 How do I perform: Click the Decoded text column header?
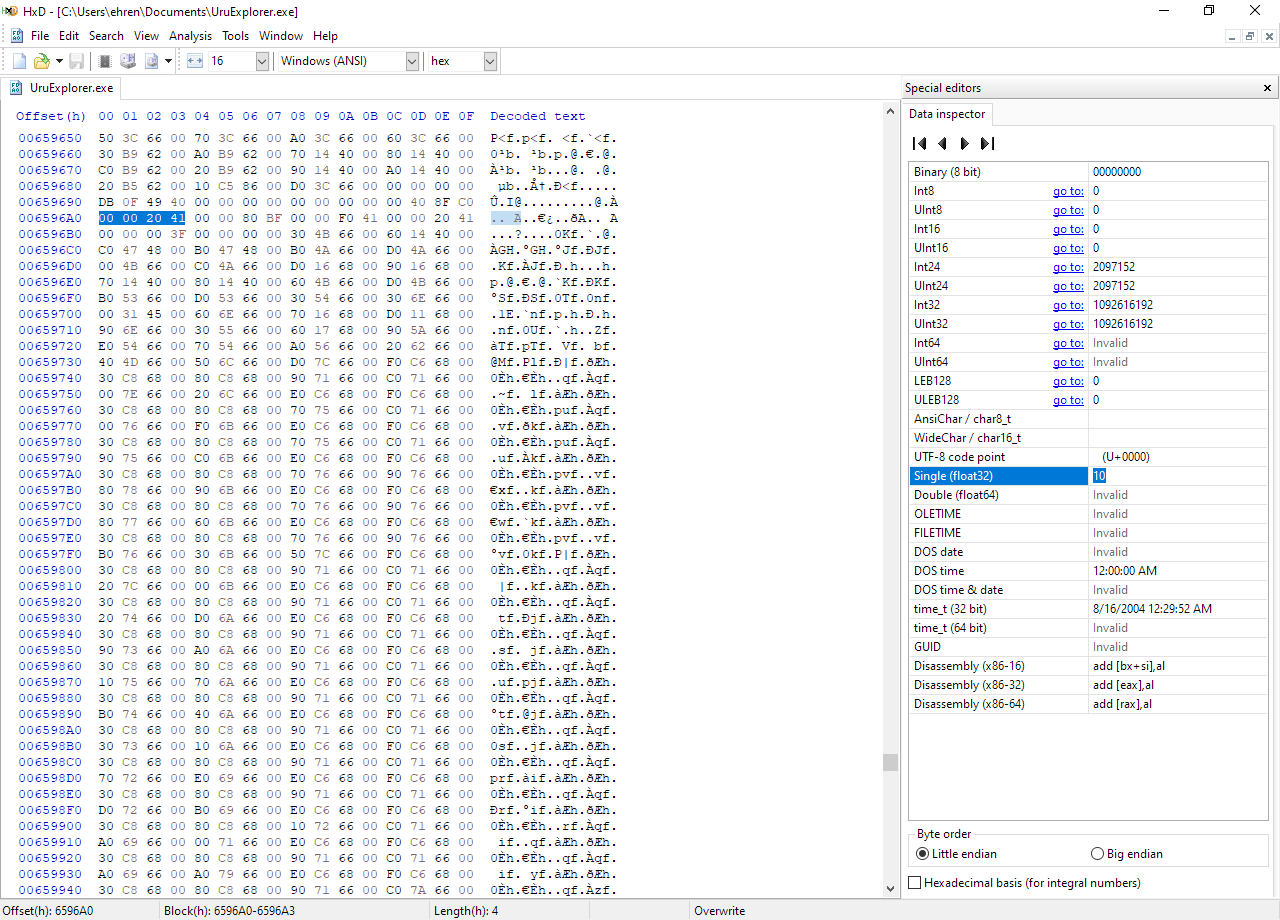(x=538, y=116)
